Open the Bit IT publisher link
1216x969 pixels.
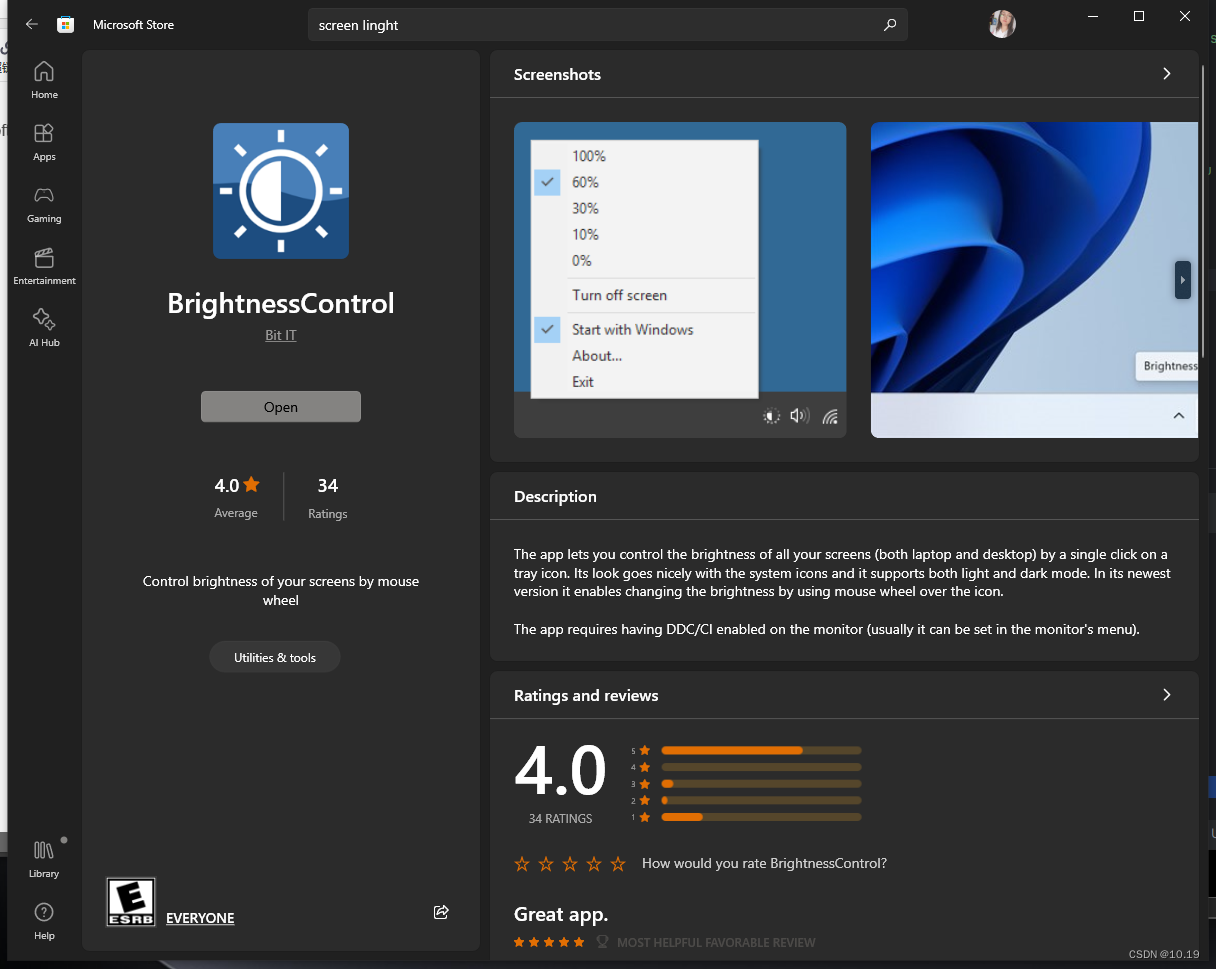281,335
